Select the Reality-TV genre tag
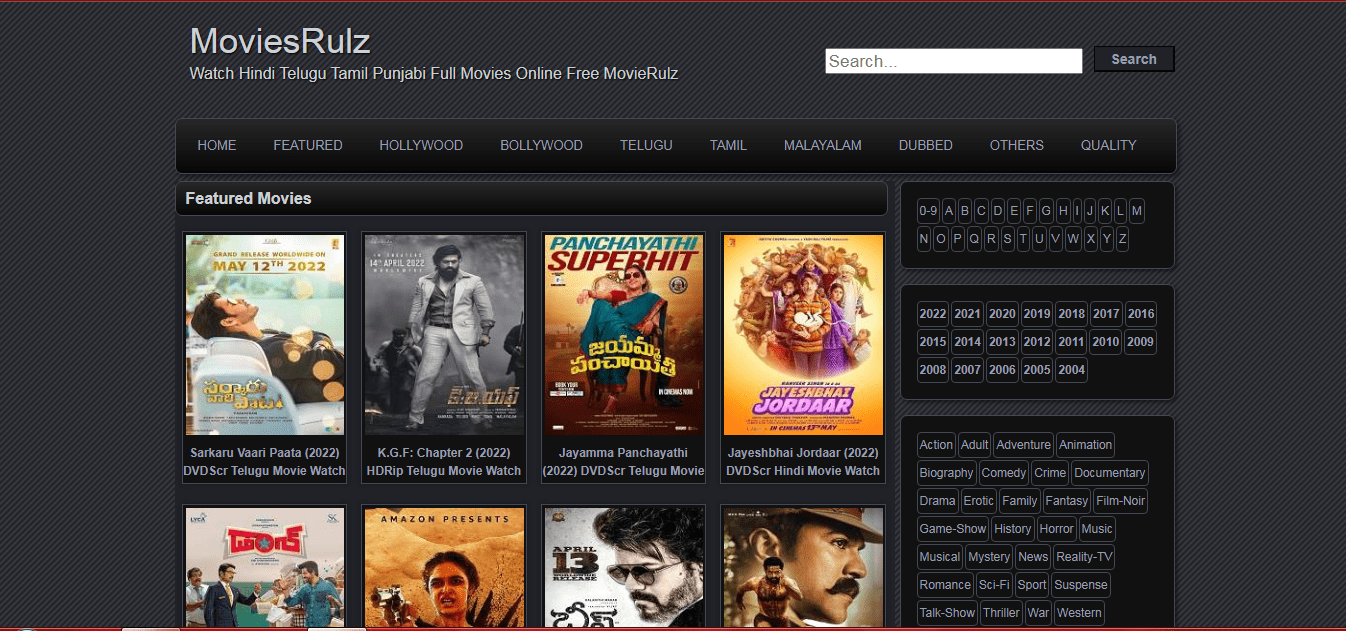The image size is (1346, 631). coord(1083,557)
